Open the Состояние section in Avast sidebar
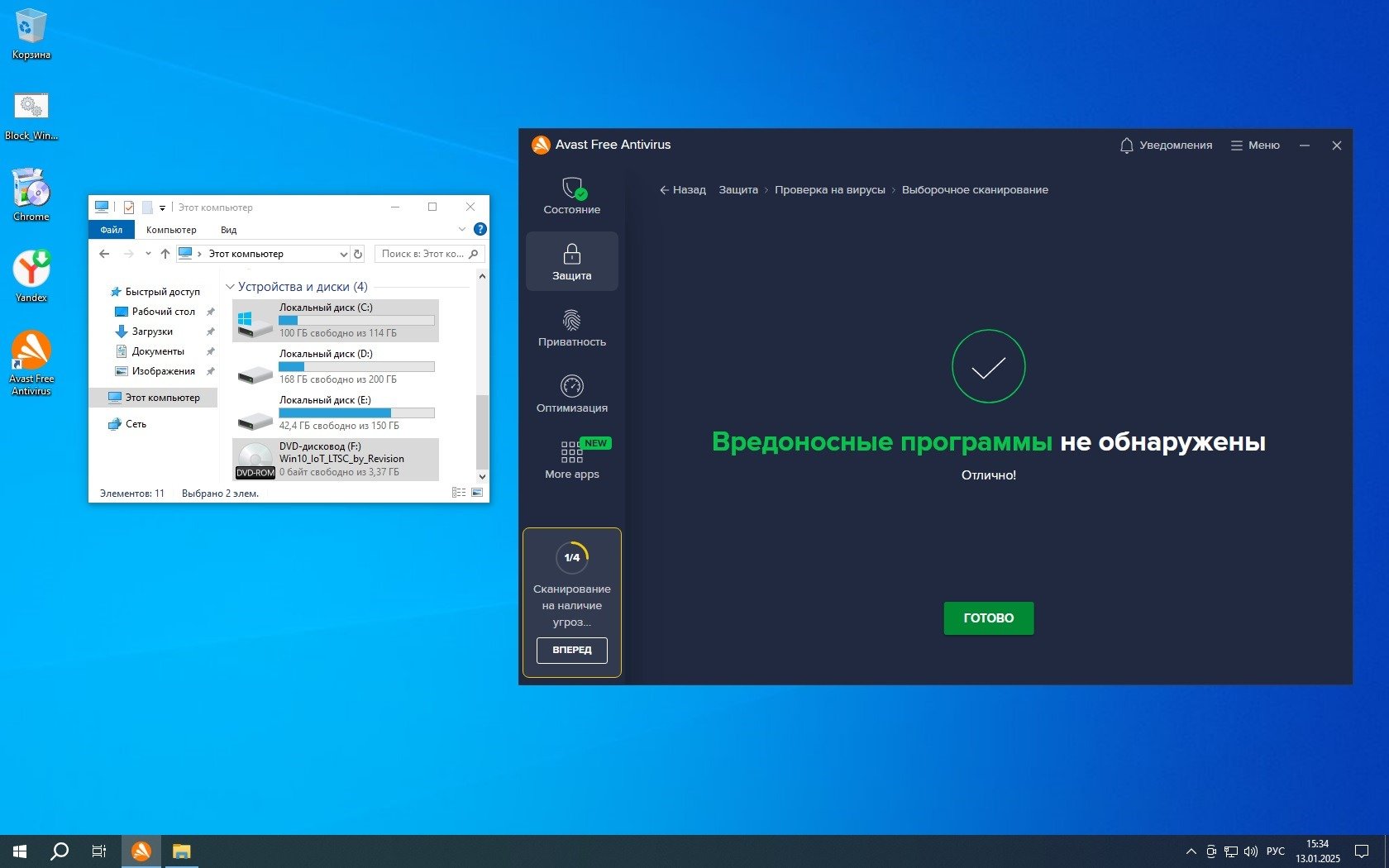 pyautogui.click(x=571, y=196)
